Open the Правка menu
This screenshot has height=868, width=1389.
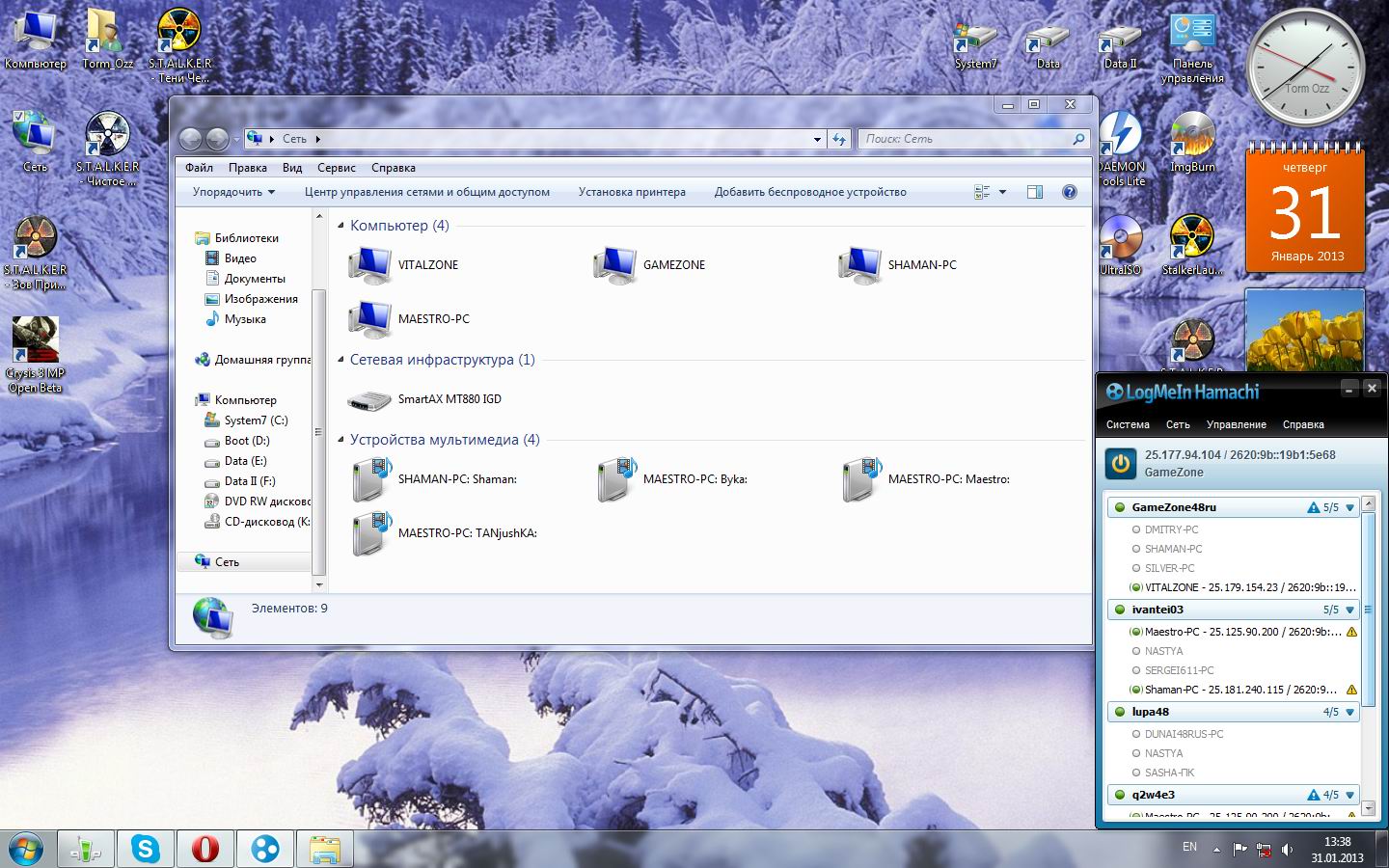point(248,168)
